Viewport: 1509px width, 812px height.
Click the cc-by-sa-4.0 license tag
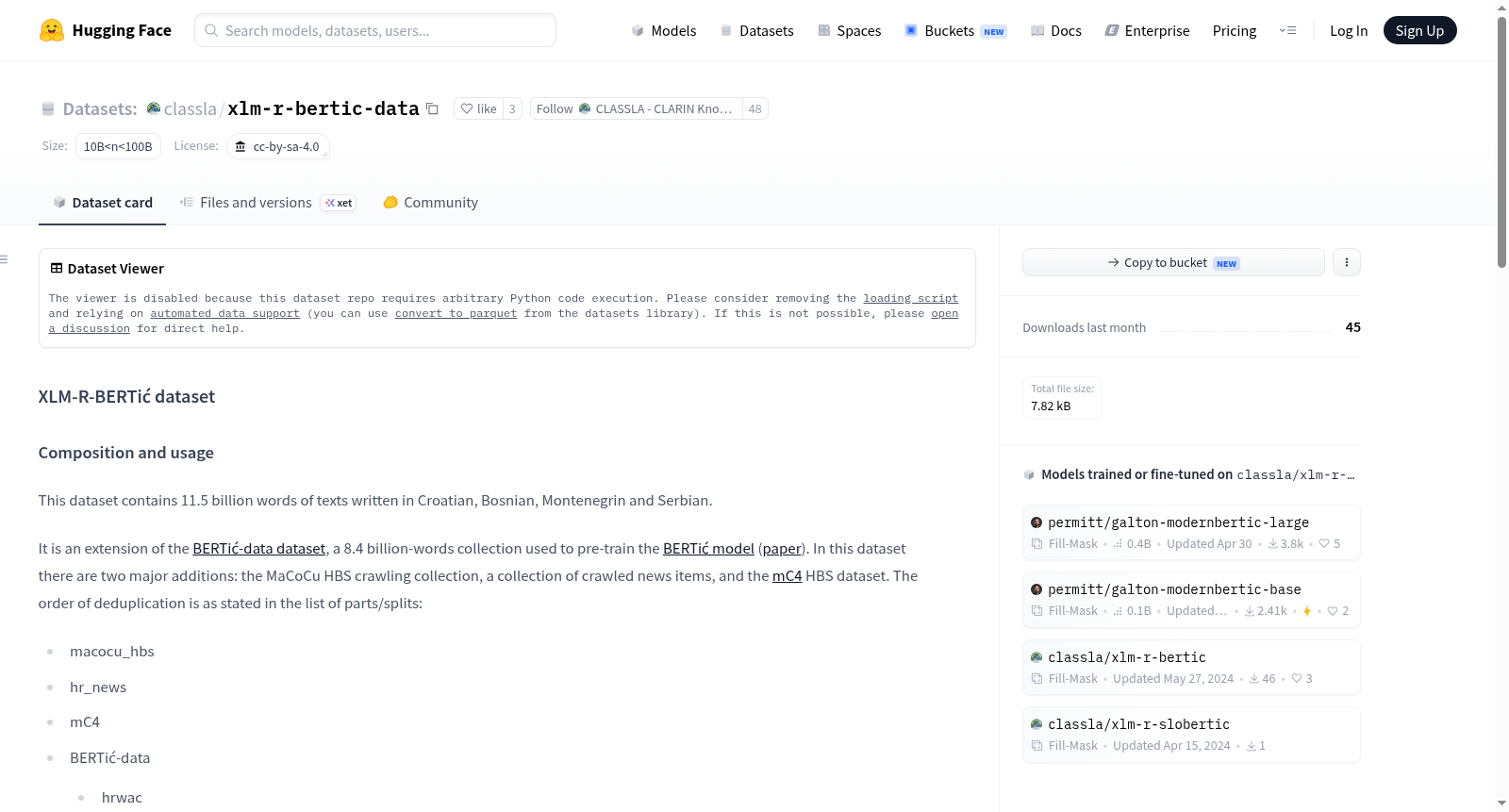pos(278,146)
